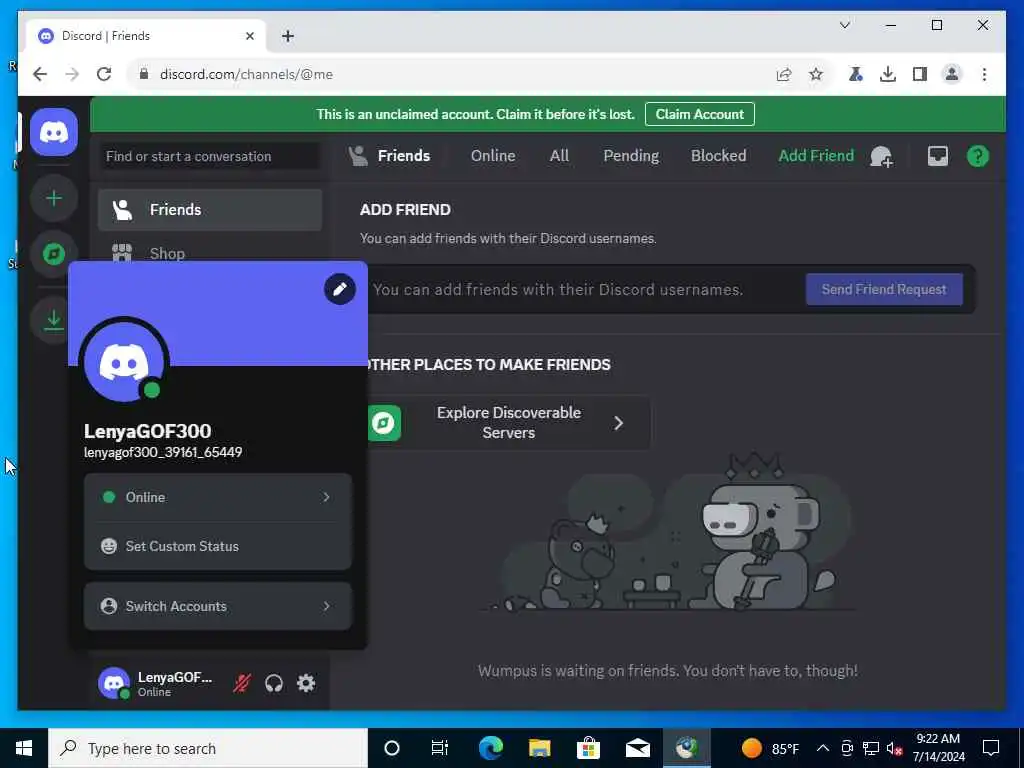Open the tab search dropdown arrow
Viewport: 1024px width, 768px height.
tap(844, 25)
